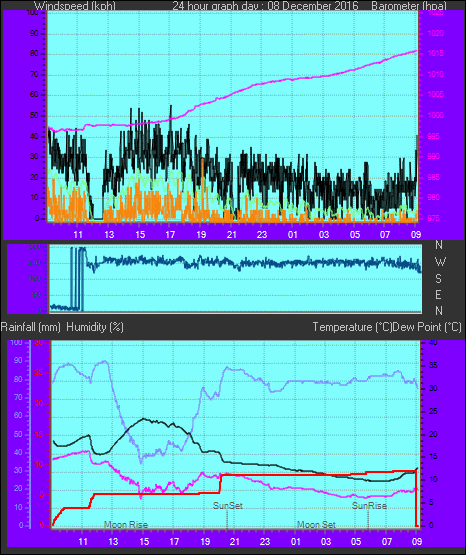
Task: Click the "Rainfall (mm)" label
Action: pos(30,327)
